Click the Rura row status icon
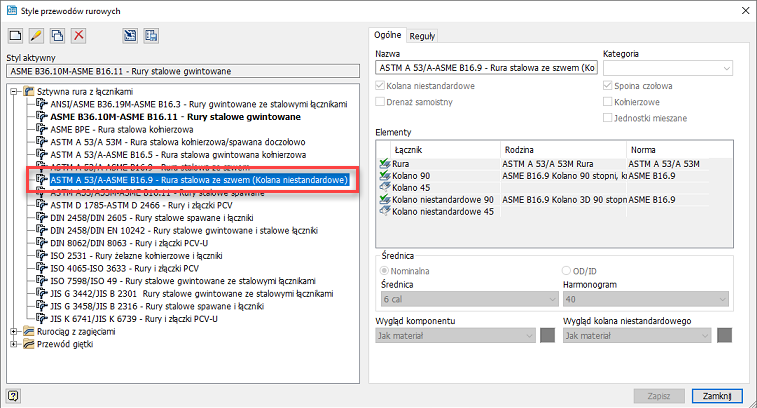 point(385,164)
